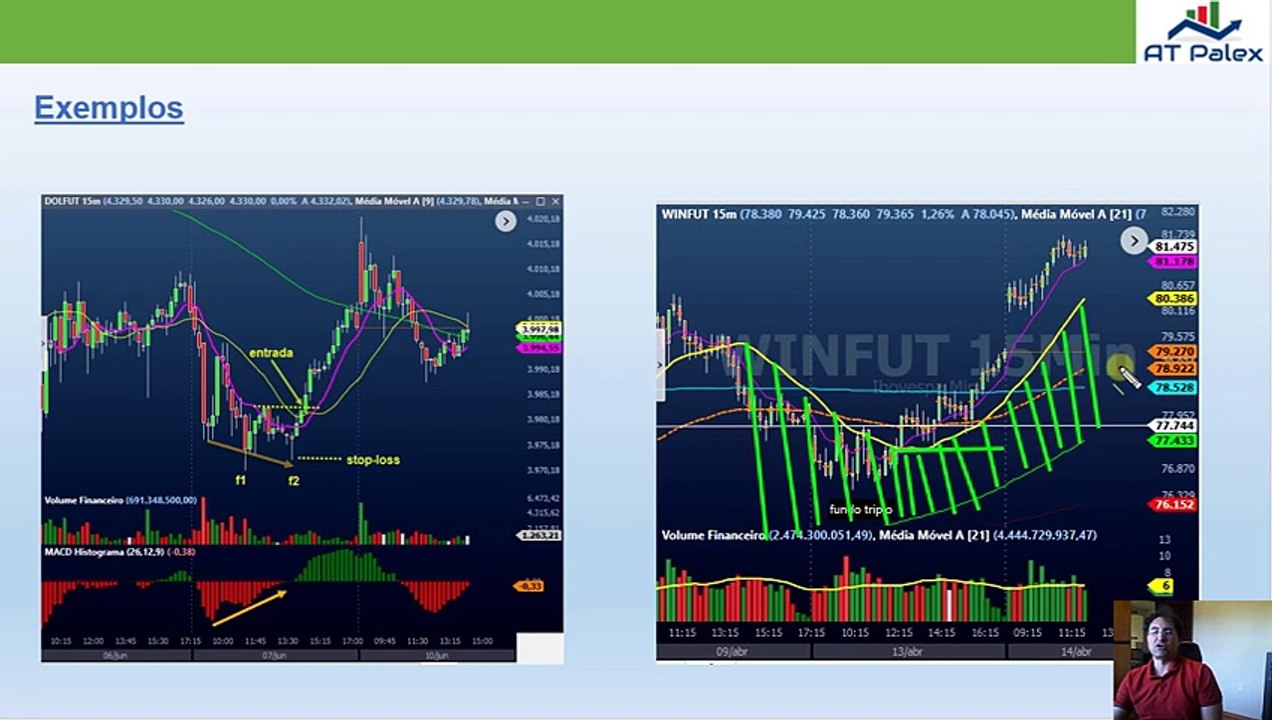1272x720 pixels.
Task: Click DOLFUT Volume Financeiro panel label
Action: (x=83, y=499)
